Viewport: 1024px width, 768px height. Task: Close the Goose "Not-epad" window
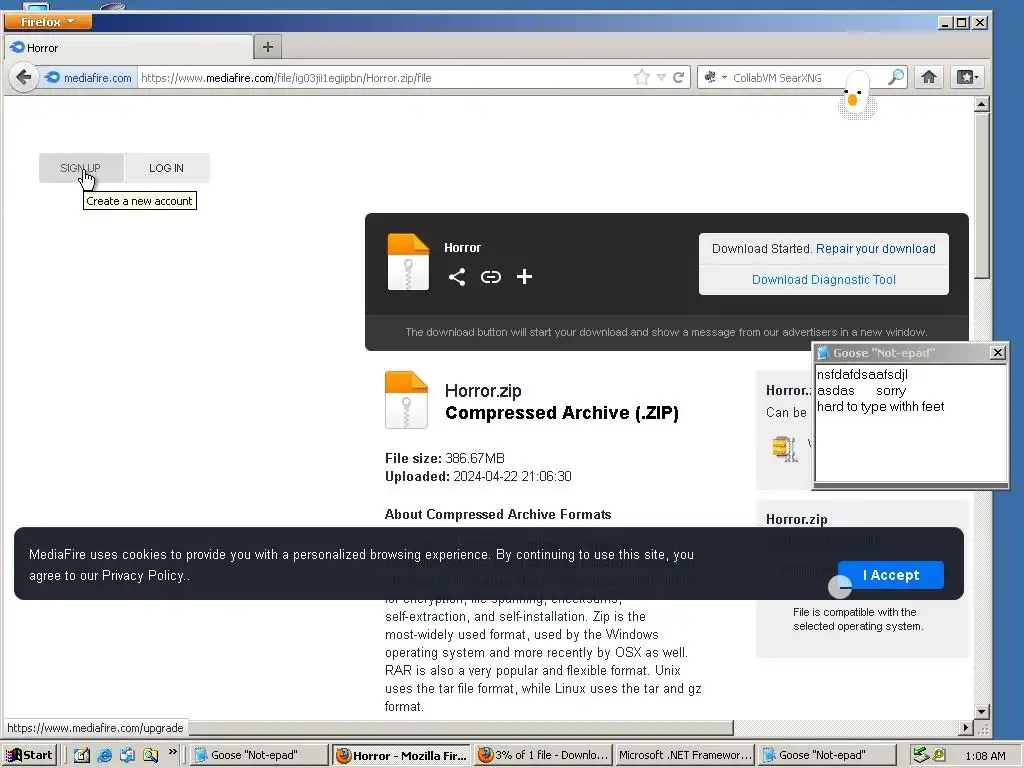997,353
